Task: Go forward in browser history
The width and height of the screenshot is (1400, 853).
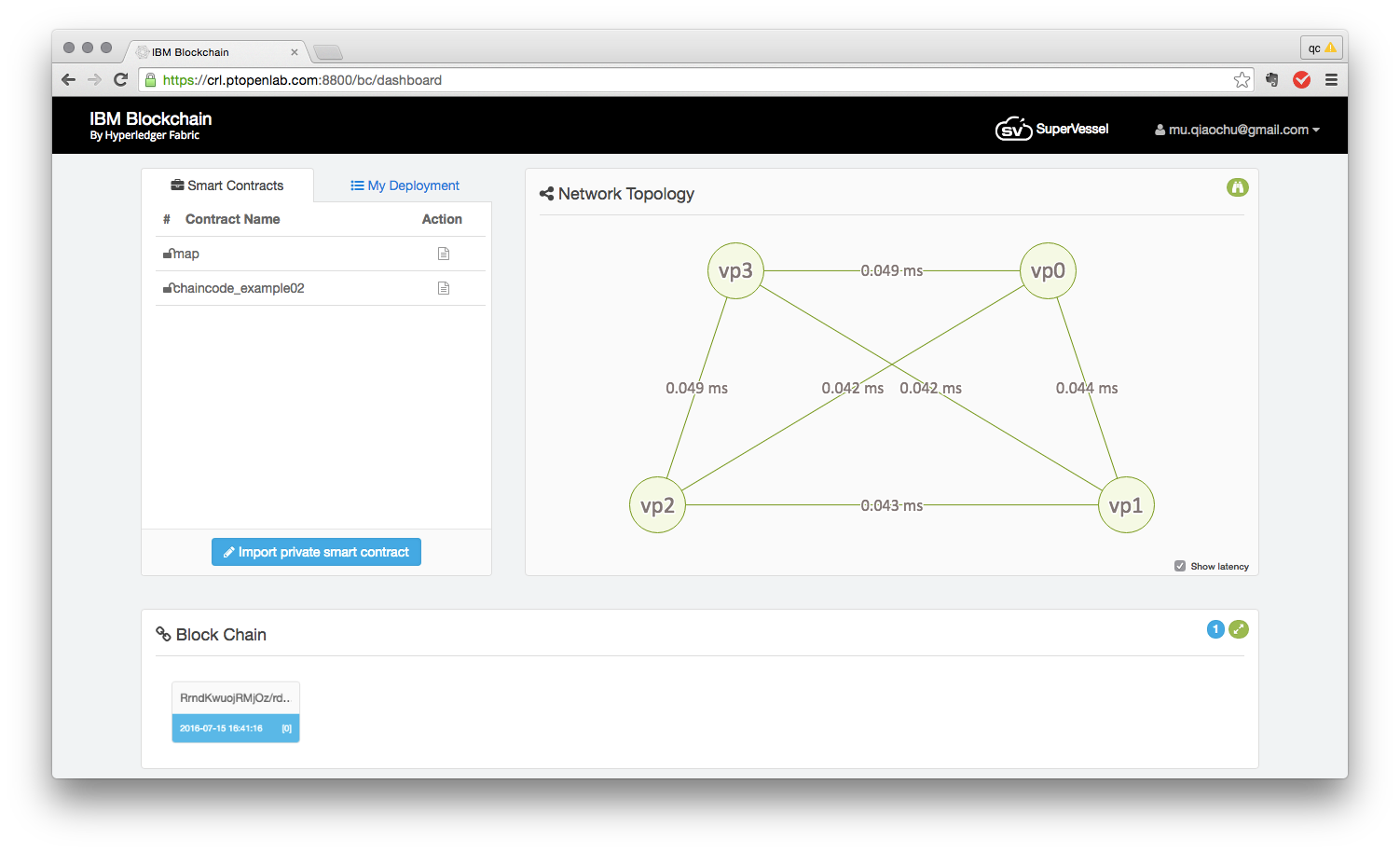Action: pyautogui.click(x=94, y=79)
